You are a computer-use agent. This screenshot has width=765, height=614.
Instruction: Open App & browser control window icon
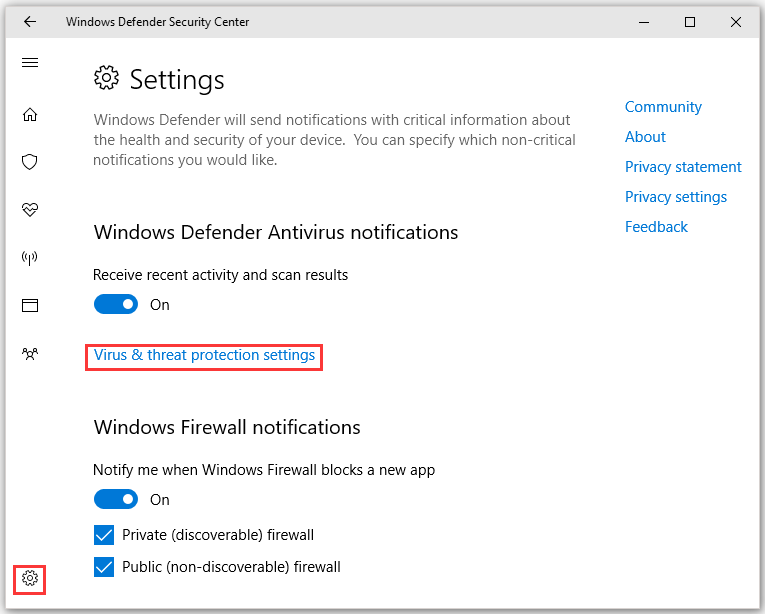click(30, 306)
